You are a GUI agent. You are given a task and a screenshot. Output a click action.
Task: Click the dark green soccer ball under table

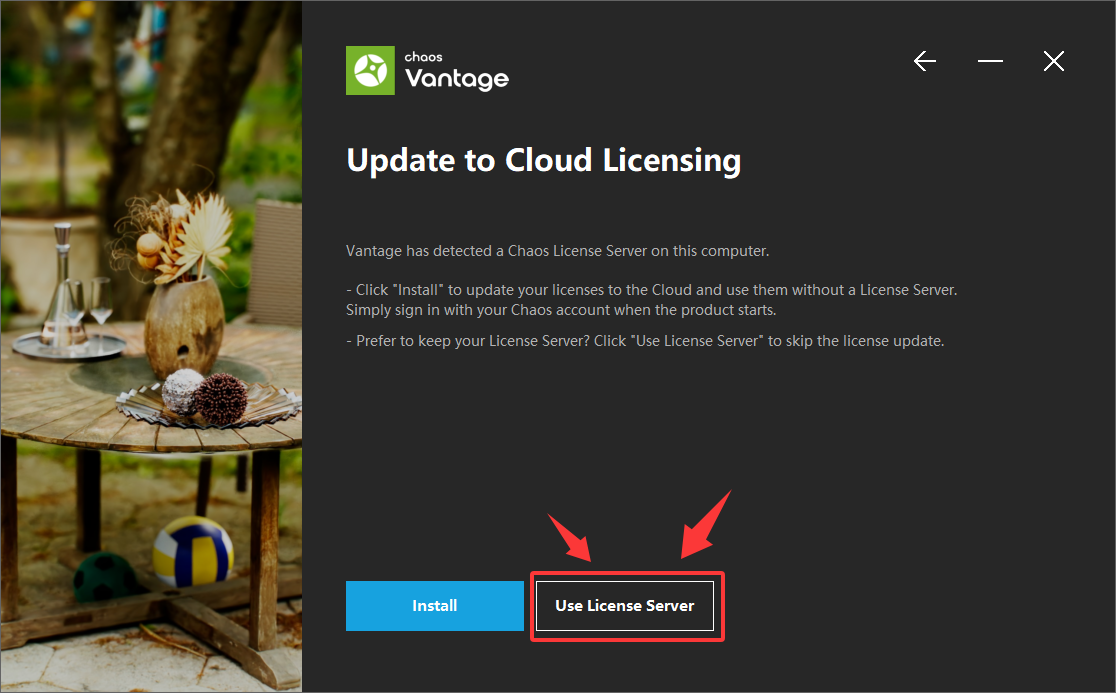[105, 577]
